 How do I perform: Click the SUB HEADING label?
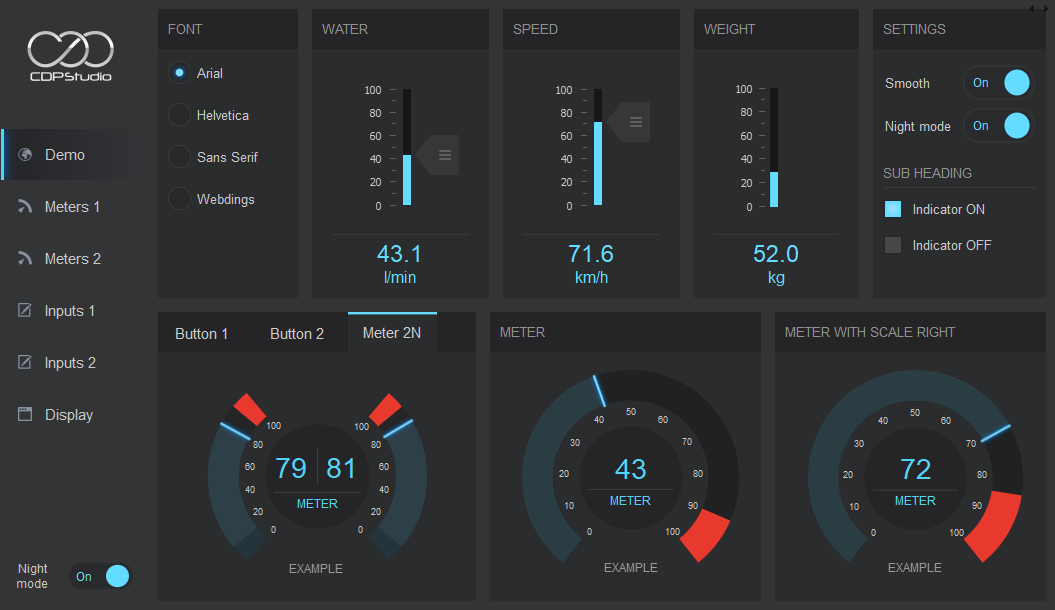pos(927,173)
